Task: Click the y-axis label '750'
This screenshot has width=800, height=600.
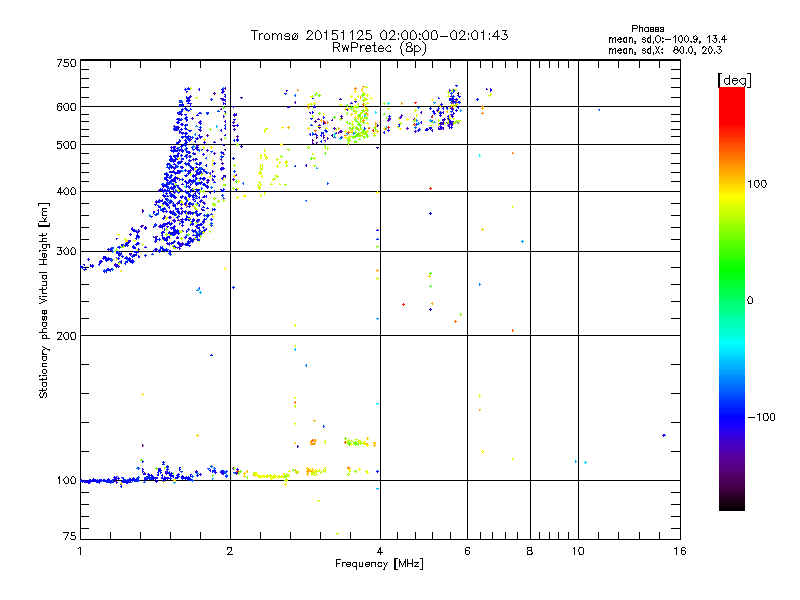Action: click(x=66, y=63)
